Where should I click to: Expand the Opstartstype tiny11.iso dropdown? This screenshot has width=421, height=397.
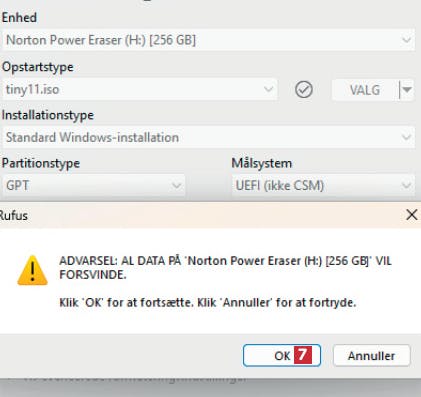coord(140,89)
